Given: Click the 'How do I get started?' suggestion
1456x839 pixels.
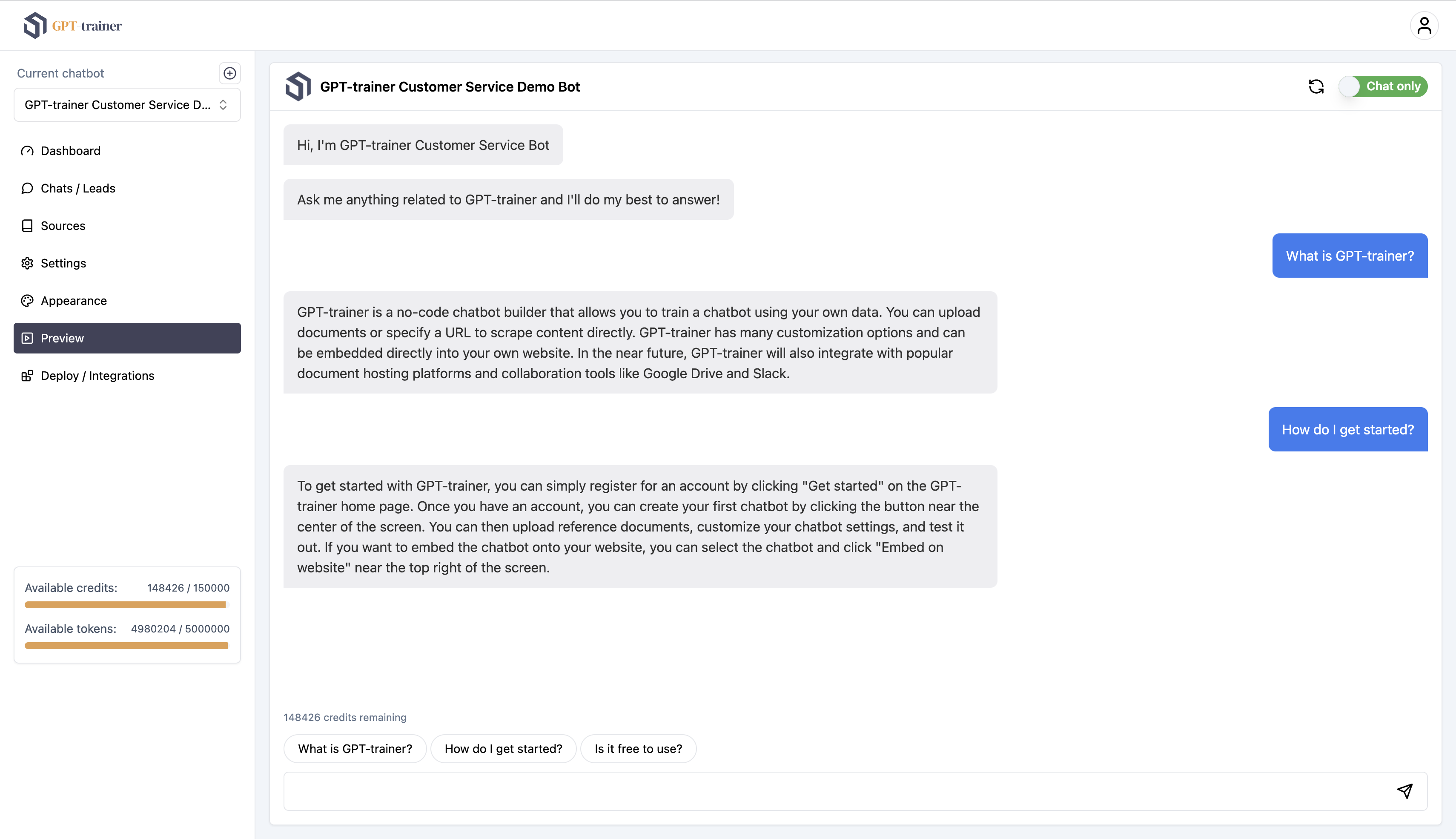Looking at the screenshot, I should (x=503, y=749).
